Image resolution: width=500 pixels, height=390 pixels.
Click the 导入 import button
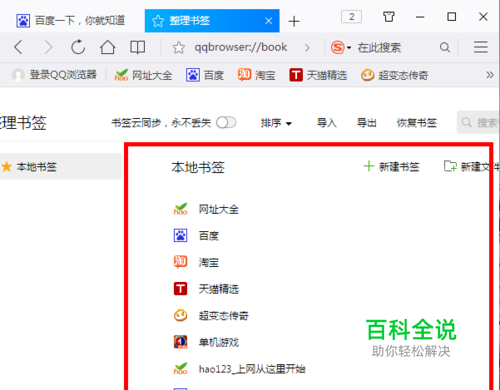[327, 123]
